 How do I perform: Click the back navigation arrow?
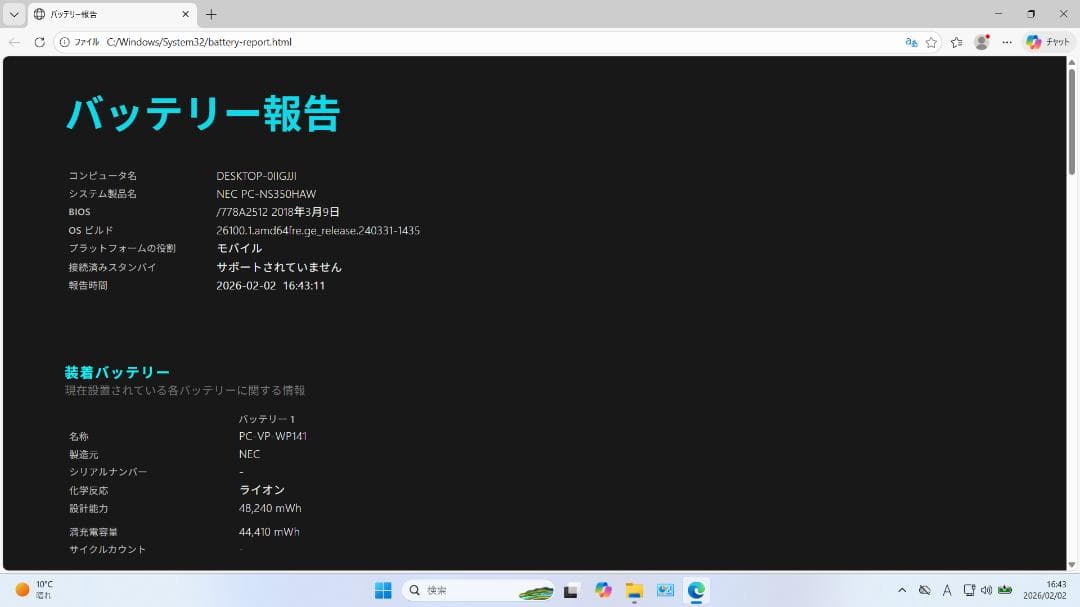coord(13,42)
